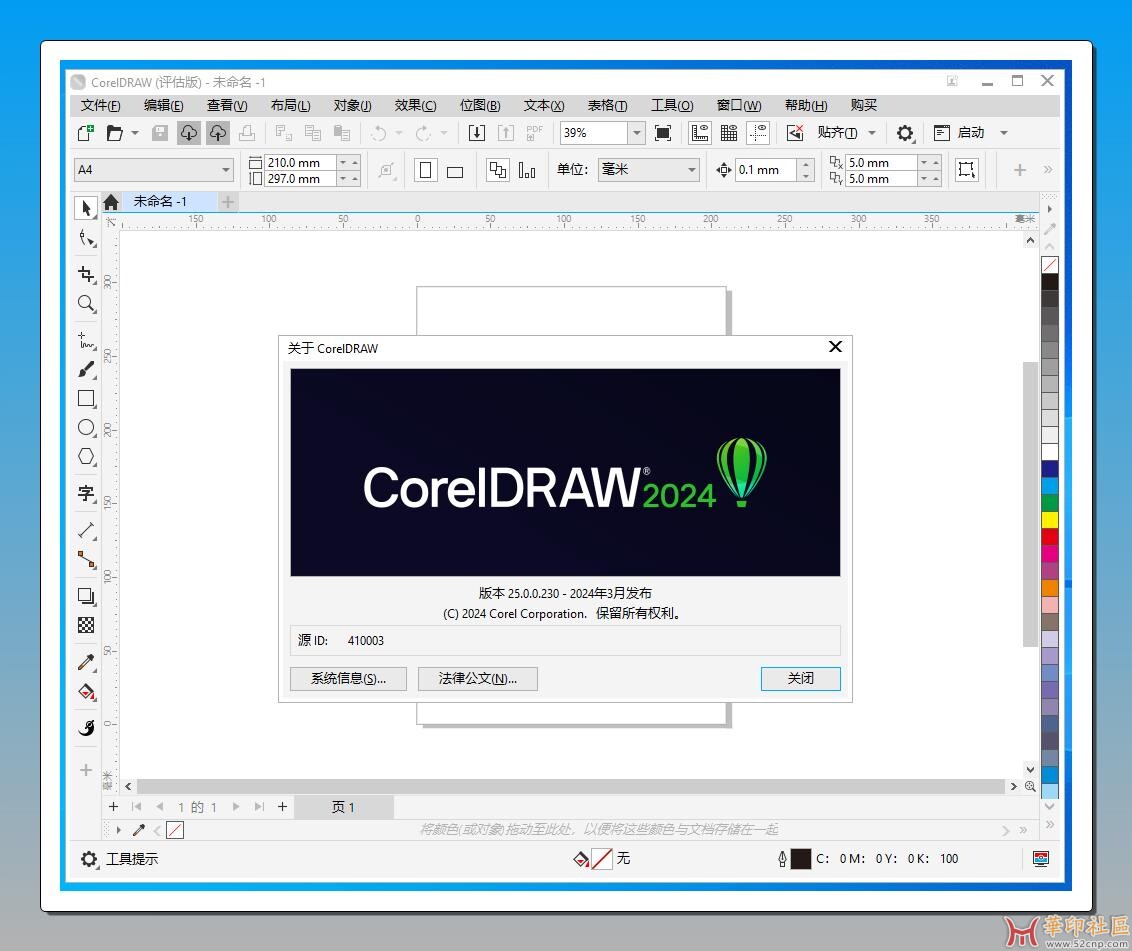This screenshot has width=1132, height=951.
Task: Select the Drop Shadow tool
Action: point(86,596)
